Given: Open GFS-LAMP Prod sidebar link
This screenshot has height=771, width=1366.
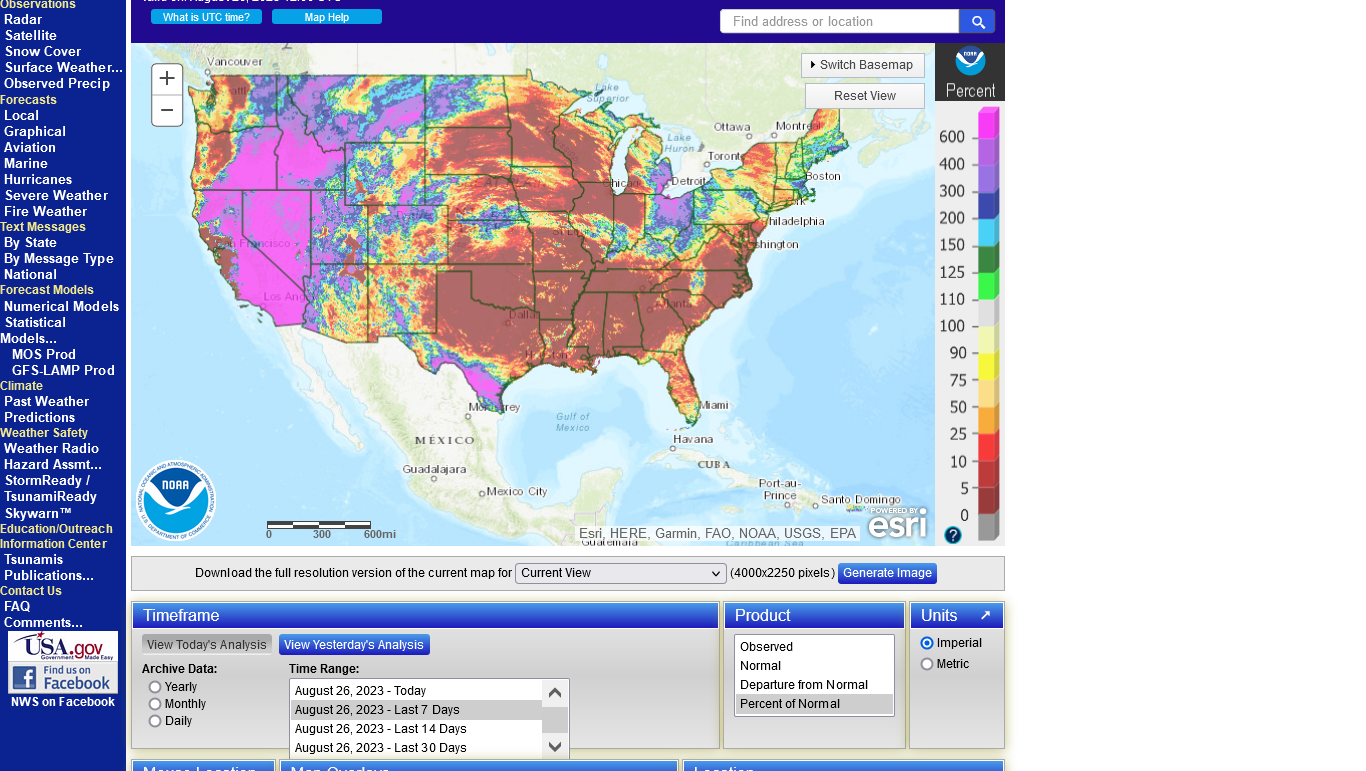Looking at the screenshot, I should [63, 370].
